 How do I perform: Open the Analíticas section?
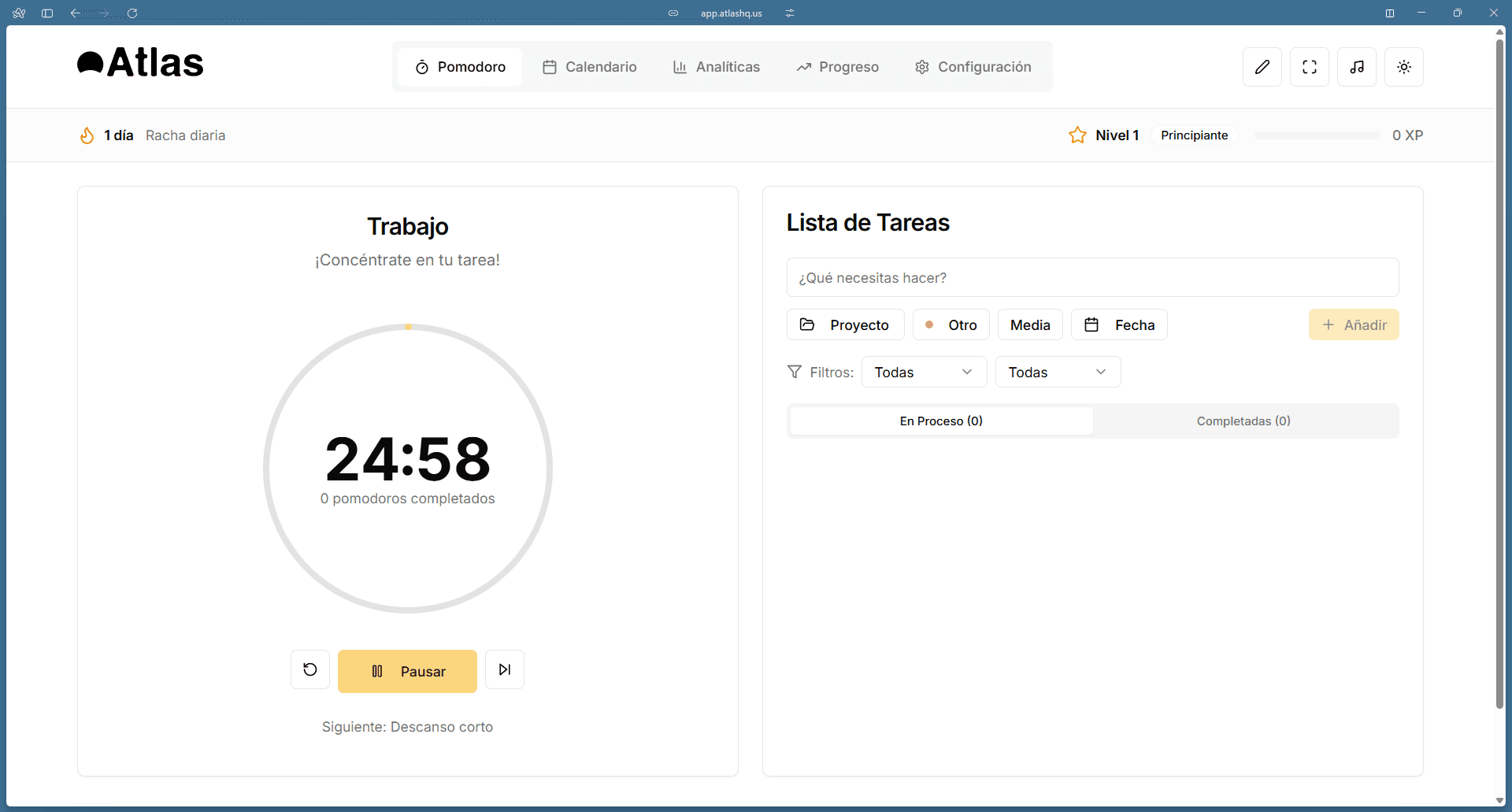pos(716,67)
